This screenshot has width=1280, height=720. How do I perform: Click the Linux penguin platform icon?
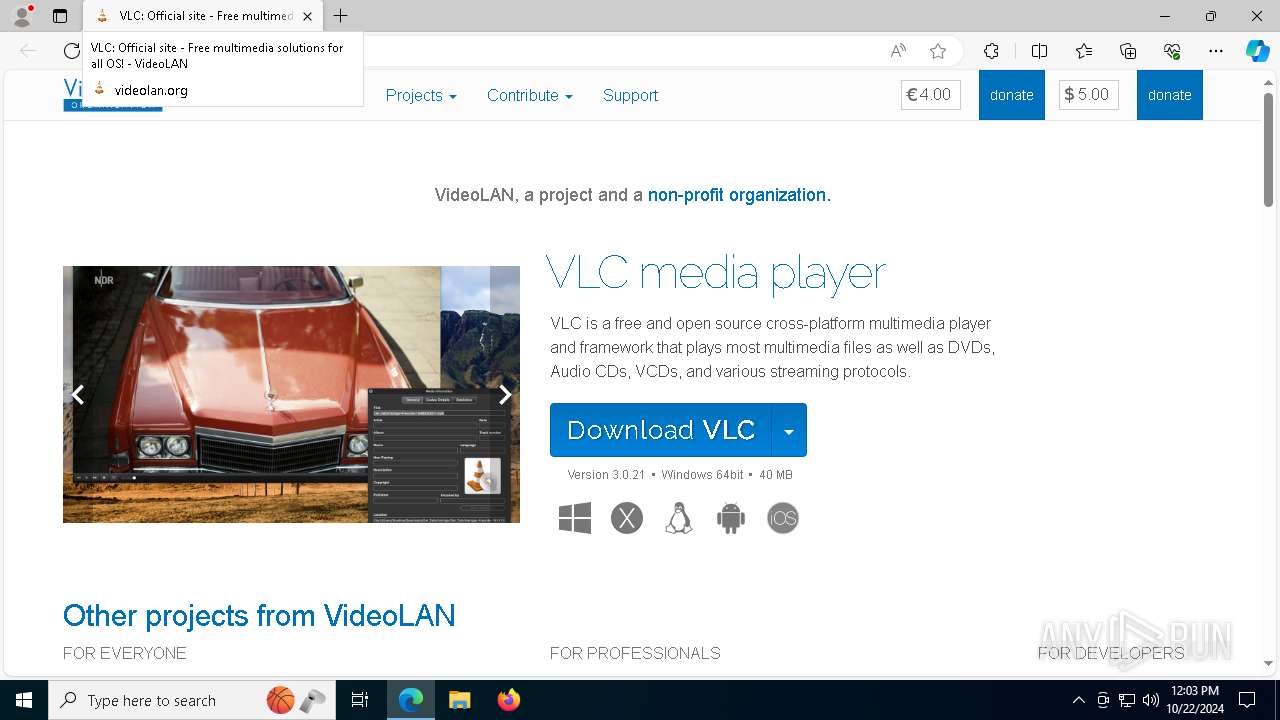click(x=679, y=518)
